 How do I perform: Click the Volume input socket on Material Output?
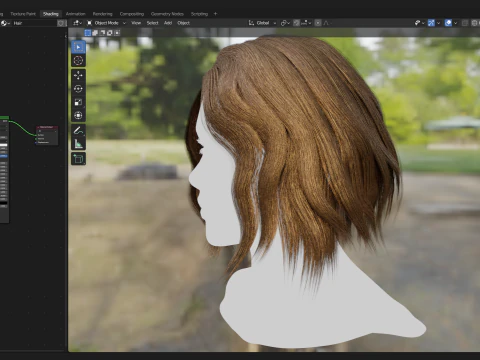36,139
